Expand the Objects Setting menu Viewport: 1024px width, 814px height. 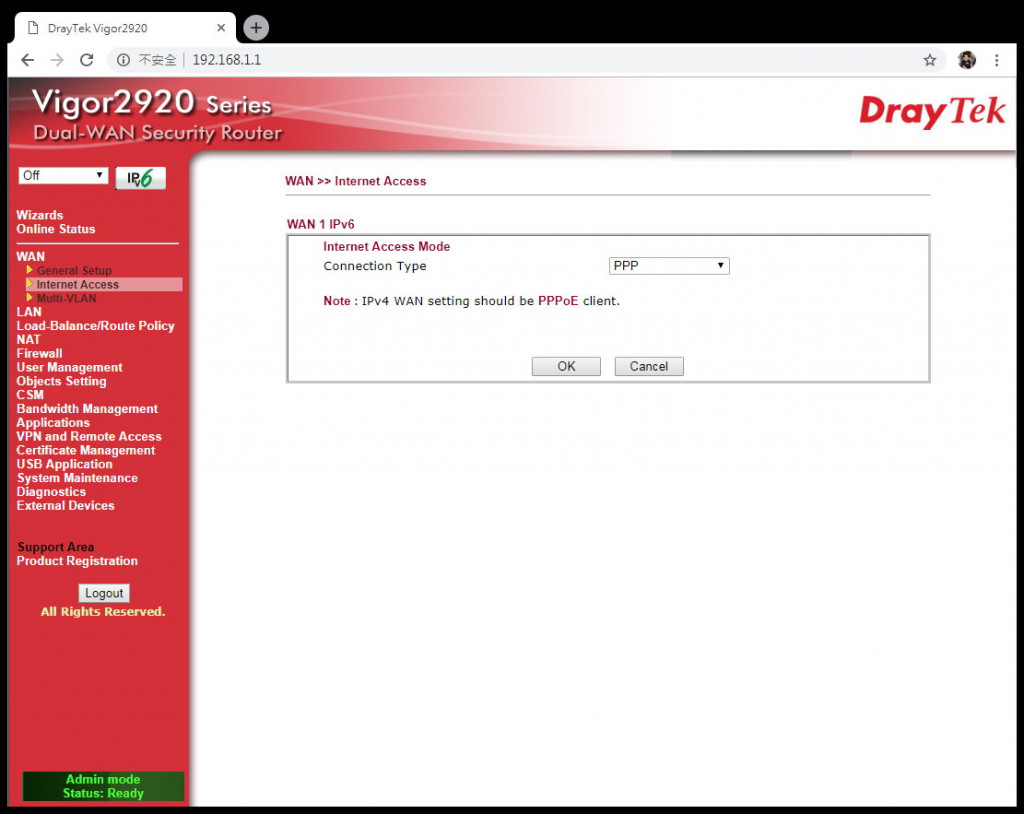coord(61,381)
